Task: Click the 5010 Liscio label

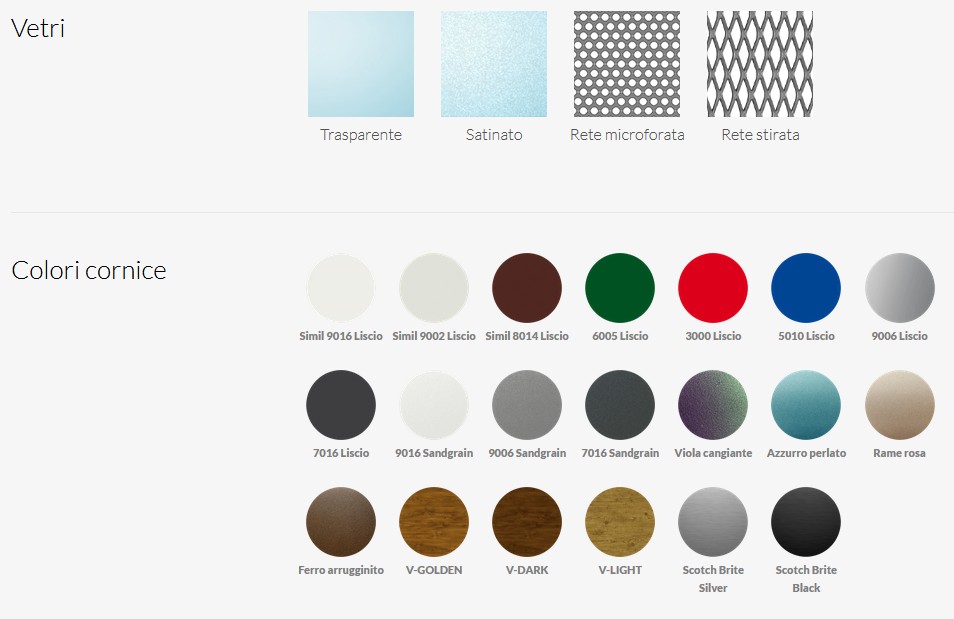Action: (x=806, y=336)
